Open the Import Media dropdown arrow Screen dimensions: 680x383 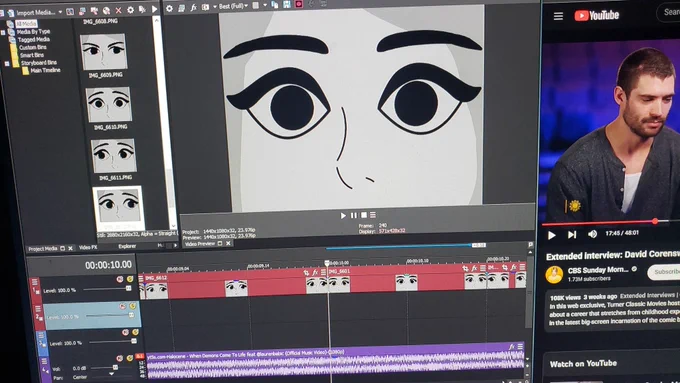click(60, 12)
